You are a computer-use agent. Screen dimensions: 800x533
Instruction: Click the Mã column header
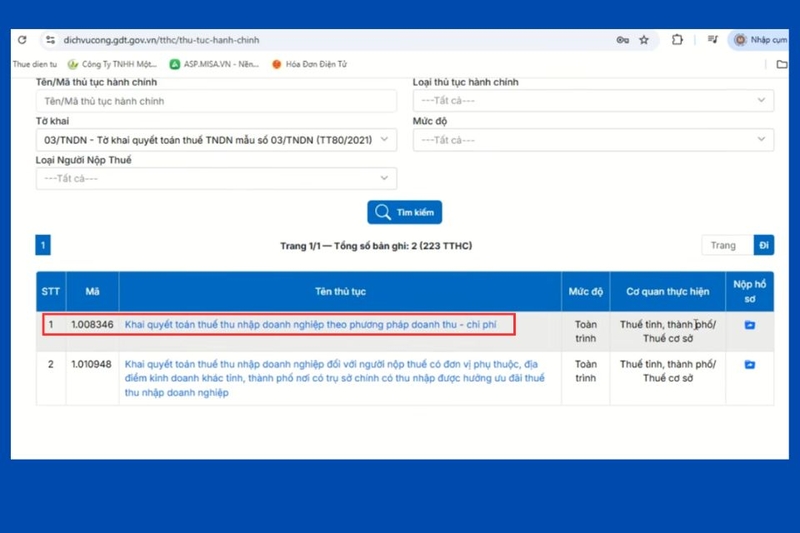(x=92, y=291)
